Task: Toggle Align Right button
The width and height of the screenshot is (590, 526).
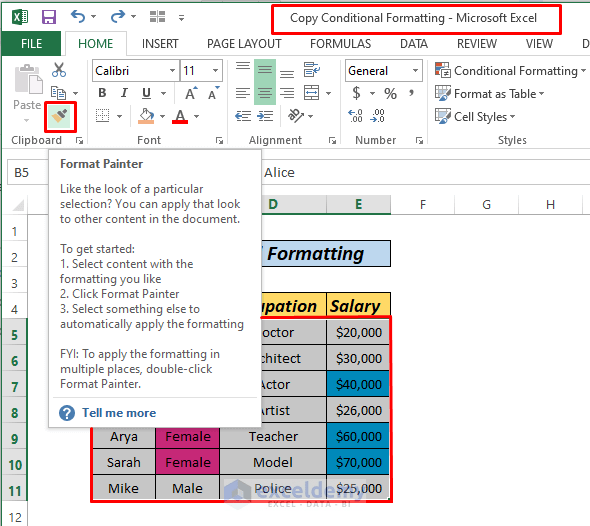Action: (x=287, y=93)
